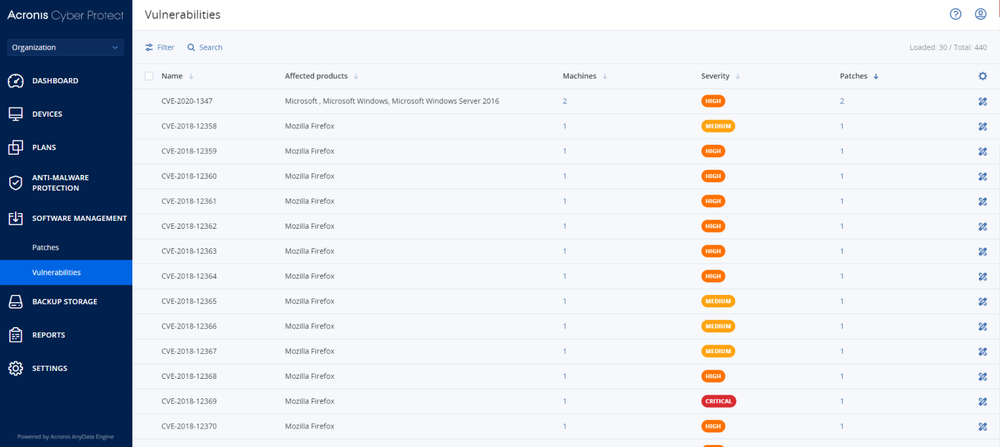The image size is (1000, 447).
Task: Click HIGH badge in CVE-2018-12370 row
Action: click(x=713, y=426)
